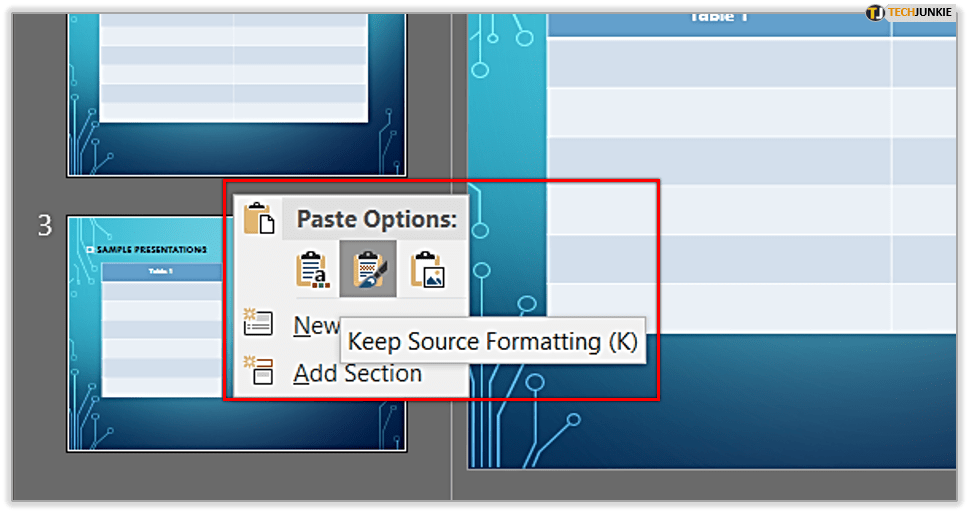Image resolution: width=969 pixels, height=513 pixels.
Task: Click the first row cell under Table 1
Action: click(x=718, y=62)
